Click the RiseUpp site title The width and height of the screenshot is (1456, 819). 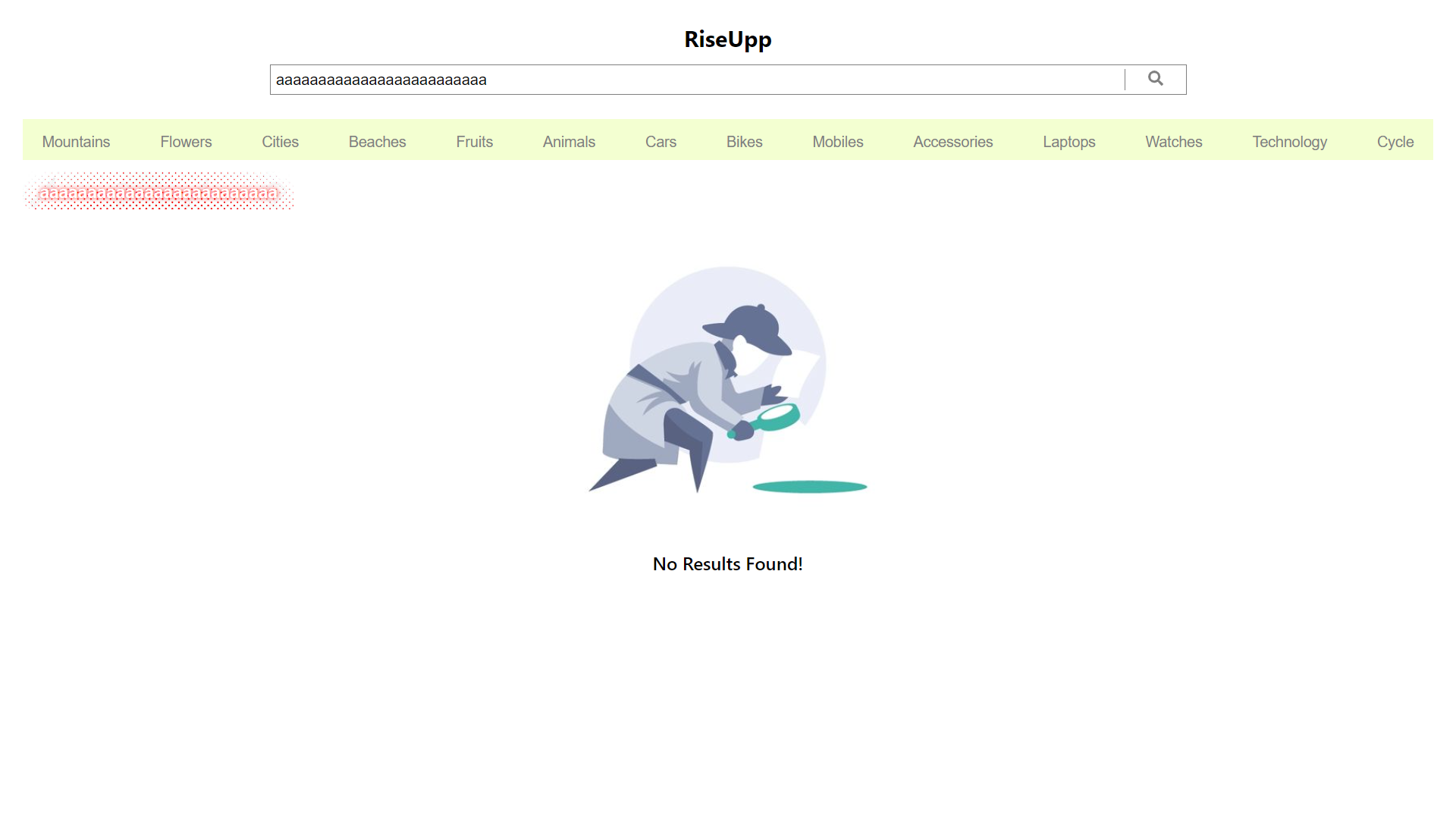tap(728, 39)
